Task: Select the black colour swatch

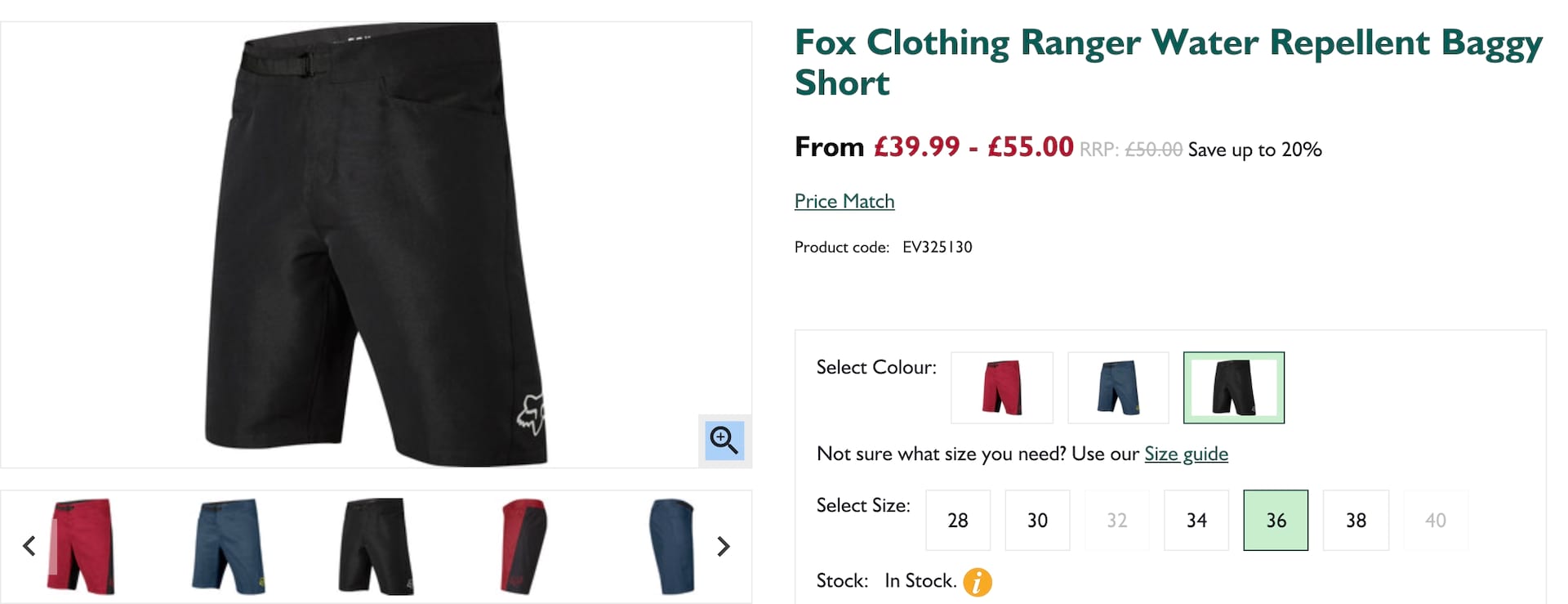Action: tap(1233, 387)
